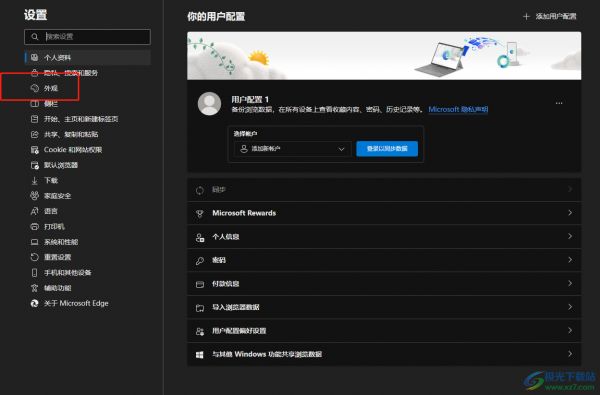Viewport: 600px width, 395px height.
Task: Click the 打印机 printer icon
Action: coord(34,226)
